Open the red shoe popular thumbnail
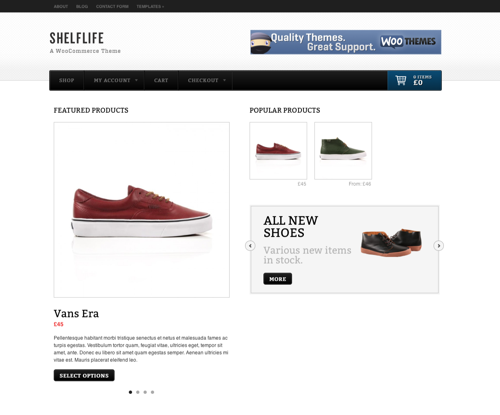Viewport: 500px width, 415px height. pos(278,151)
